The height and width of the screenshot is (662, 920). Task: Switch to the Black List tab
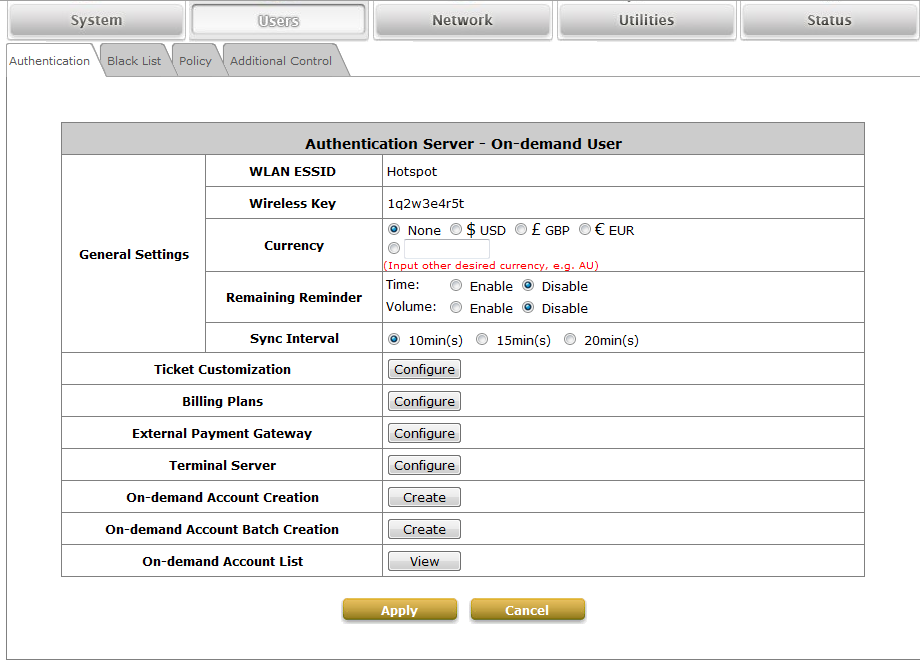pyautogui.click(x=134, y=61)
